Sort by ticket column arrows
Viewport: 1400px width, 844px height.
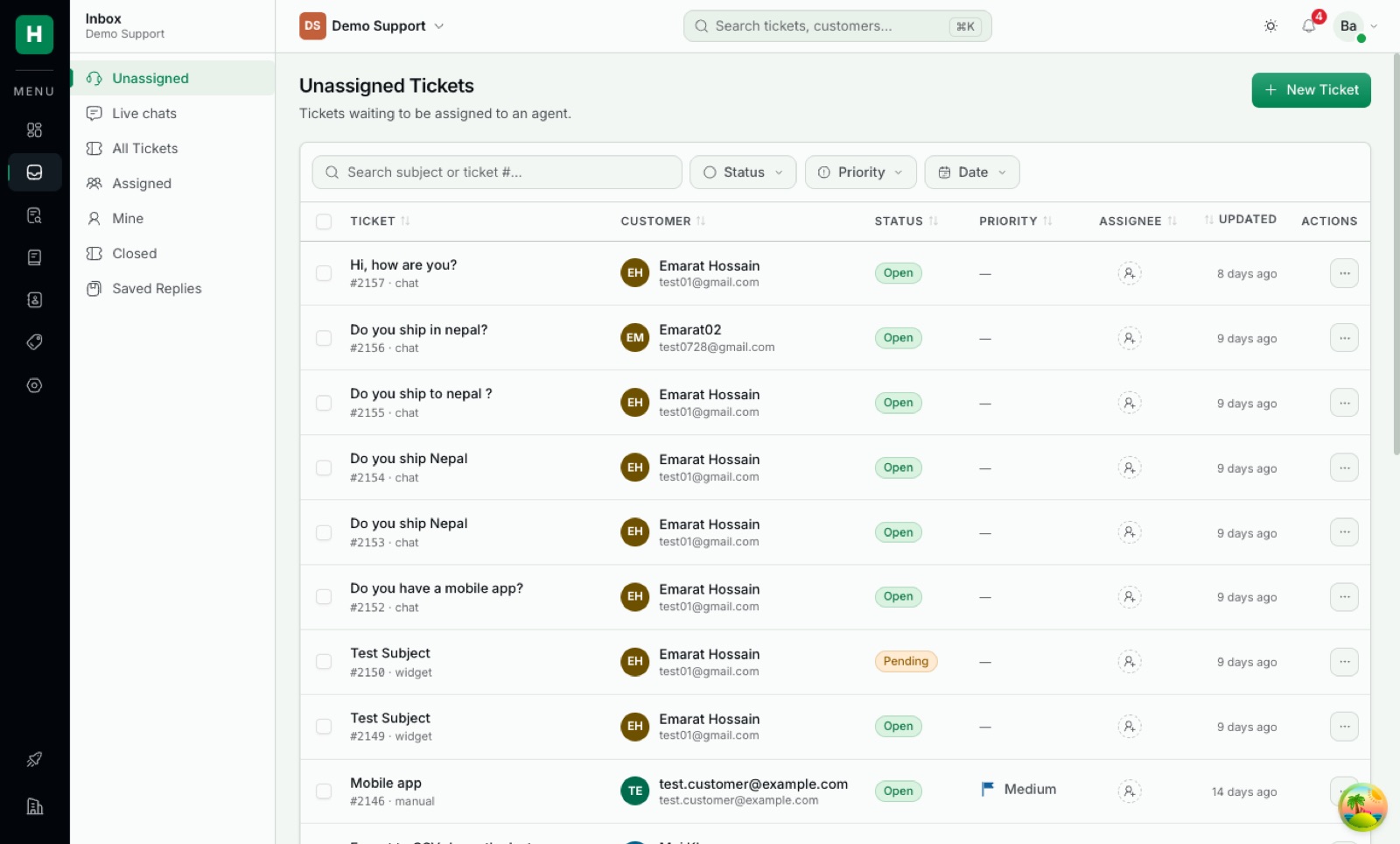tap(405, 222)
